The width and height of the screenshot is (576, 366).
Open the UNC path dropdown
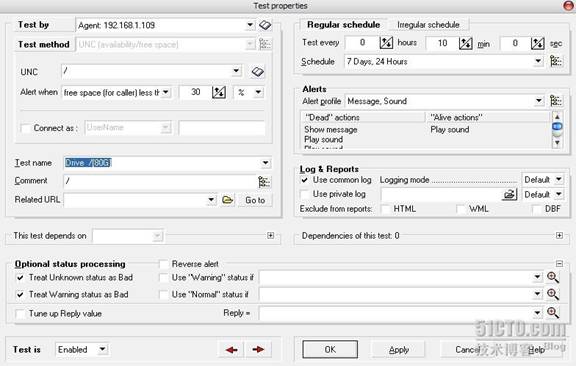(236, 70)
